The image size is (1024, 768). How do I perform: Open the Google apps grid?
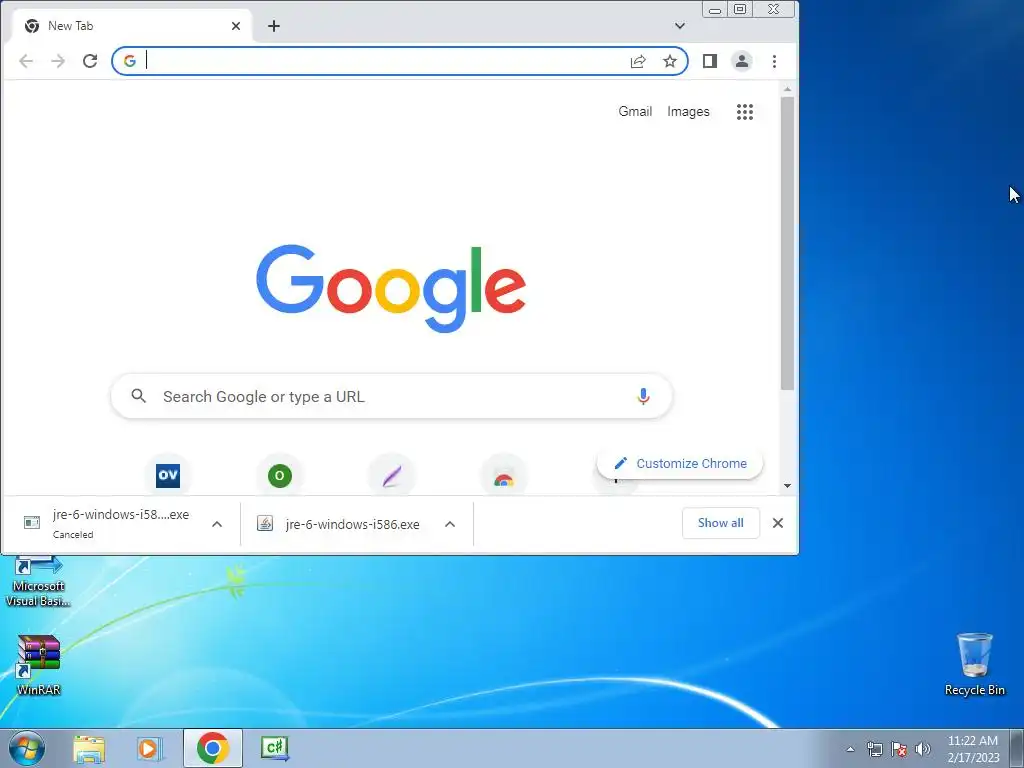click(x=745, y=112)
